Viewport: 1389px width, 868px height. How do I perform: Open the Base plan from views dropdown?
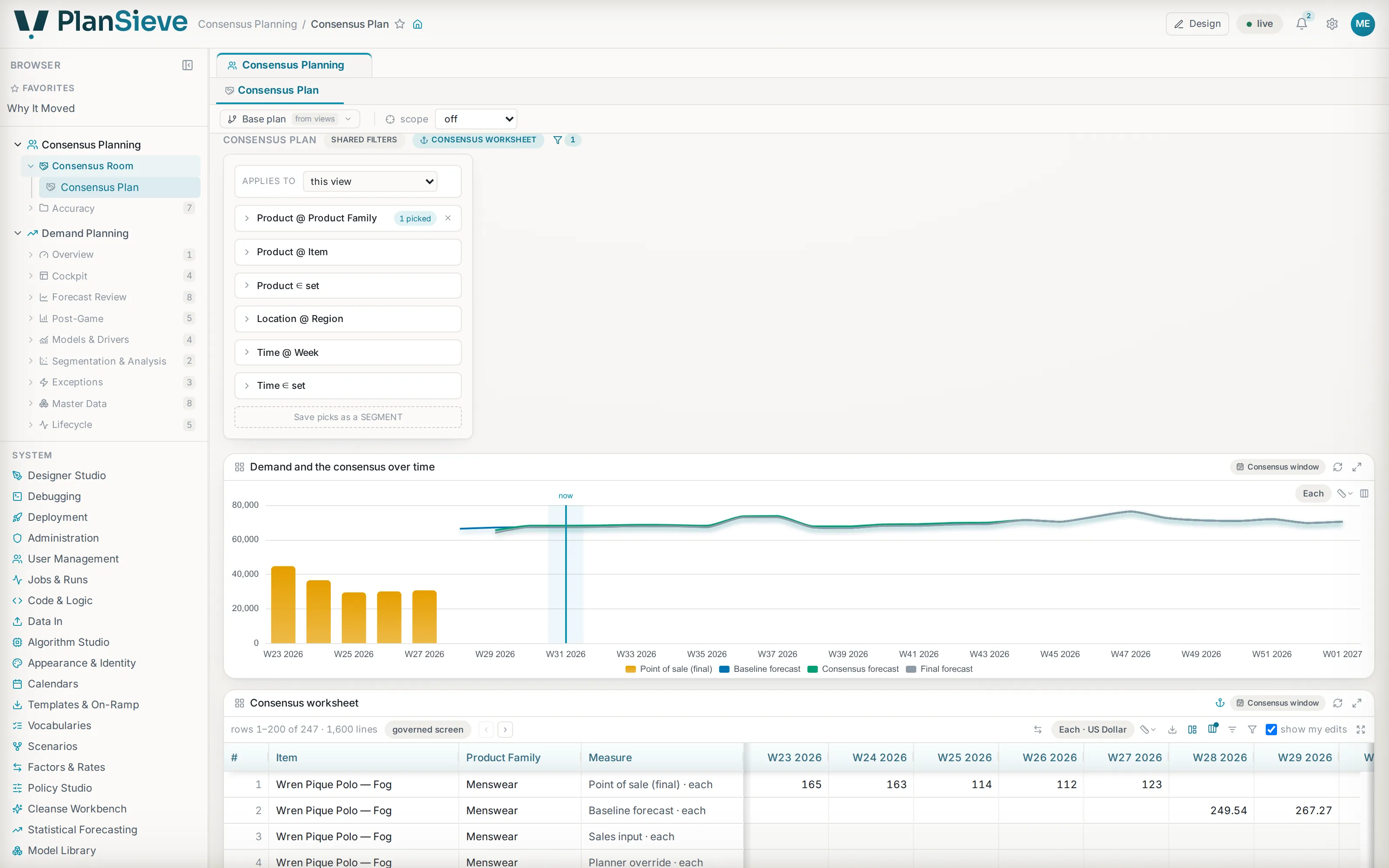click(290, 119)
